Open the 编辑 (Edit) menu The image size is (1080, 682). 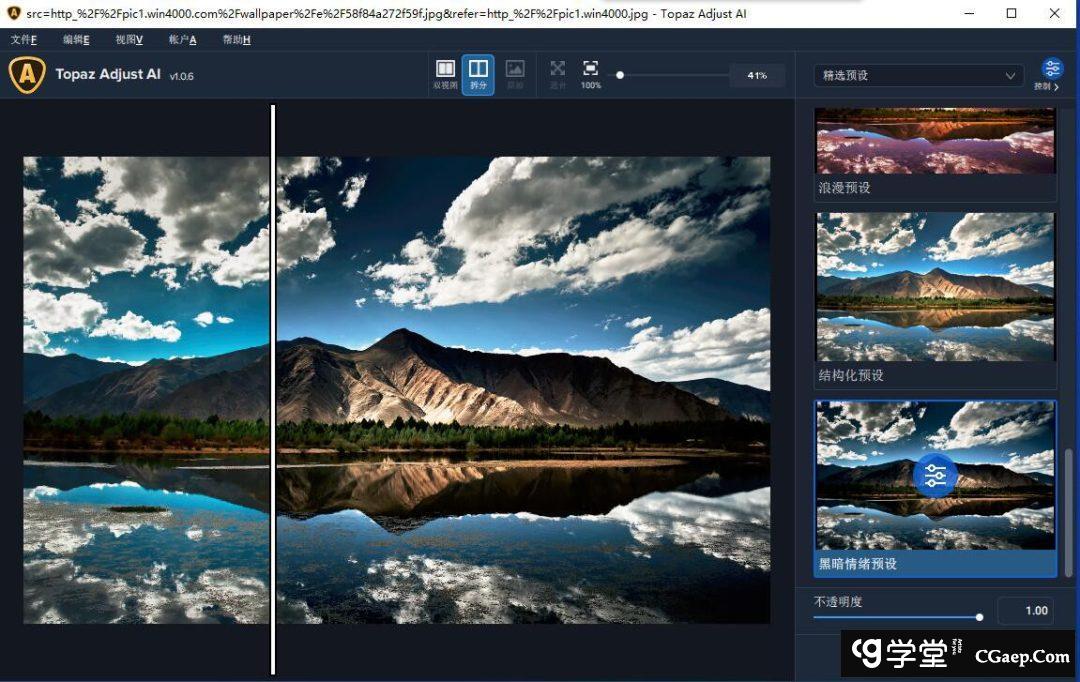click(76, 40)
